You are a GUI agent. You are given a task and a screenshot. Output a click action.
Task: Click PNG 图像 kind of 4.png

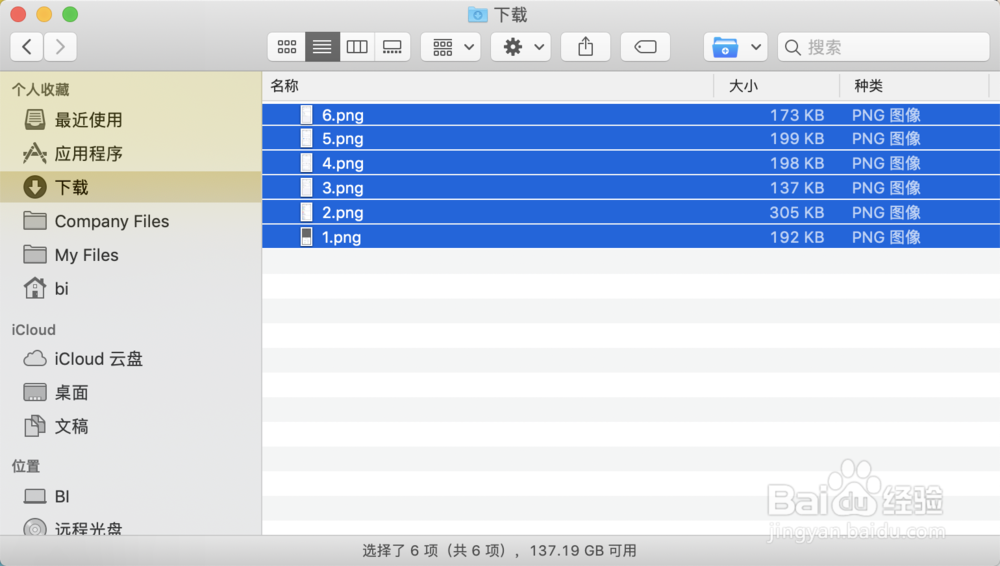(x=886, y=163)
